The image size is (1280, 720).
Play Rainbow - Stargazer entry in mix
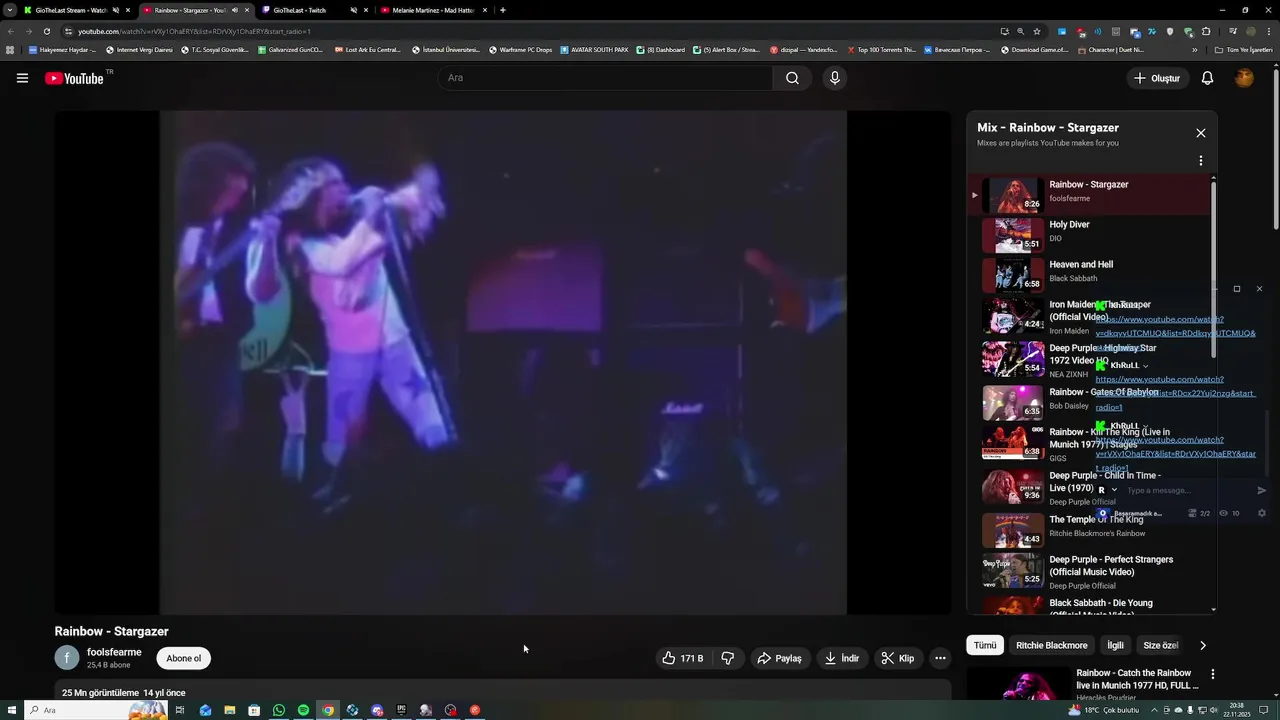click(x=1090, y=195)
